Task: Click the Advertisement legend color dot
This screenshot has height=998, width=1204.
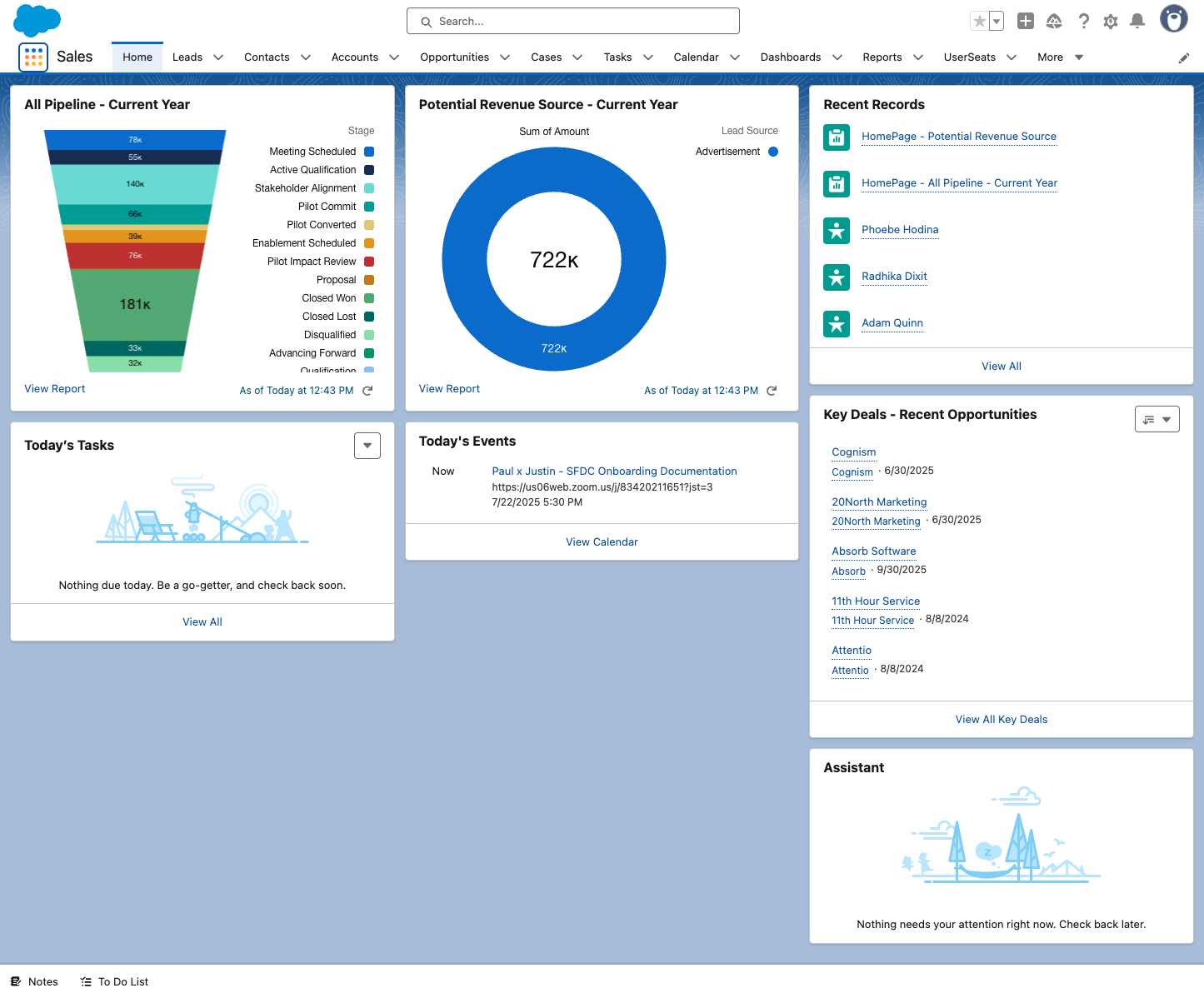Action: pyautogui.click(x=773, y=152)
